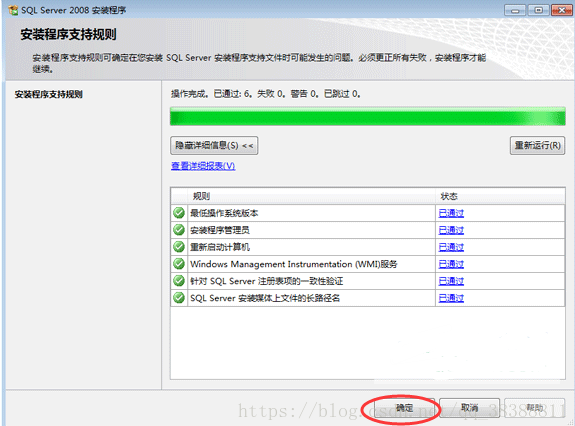Click 重新运行(R) to rerun checks
Image resolution: width=575 pixels, height=426 pixels.
point(537,146)
